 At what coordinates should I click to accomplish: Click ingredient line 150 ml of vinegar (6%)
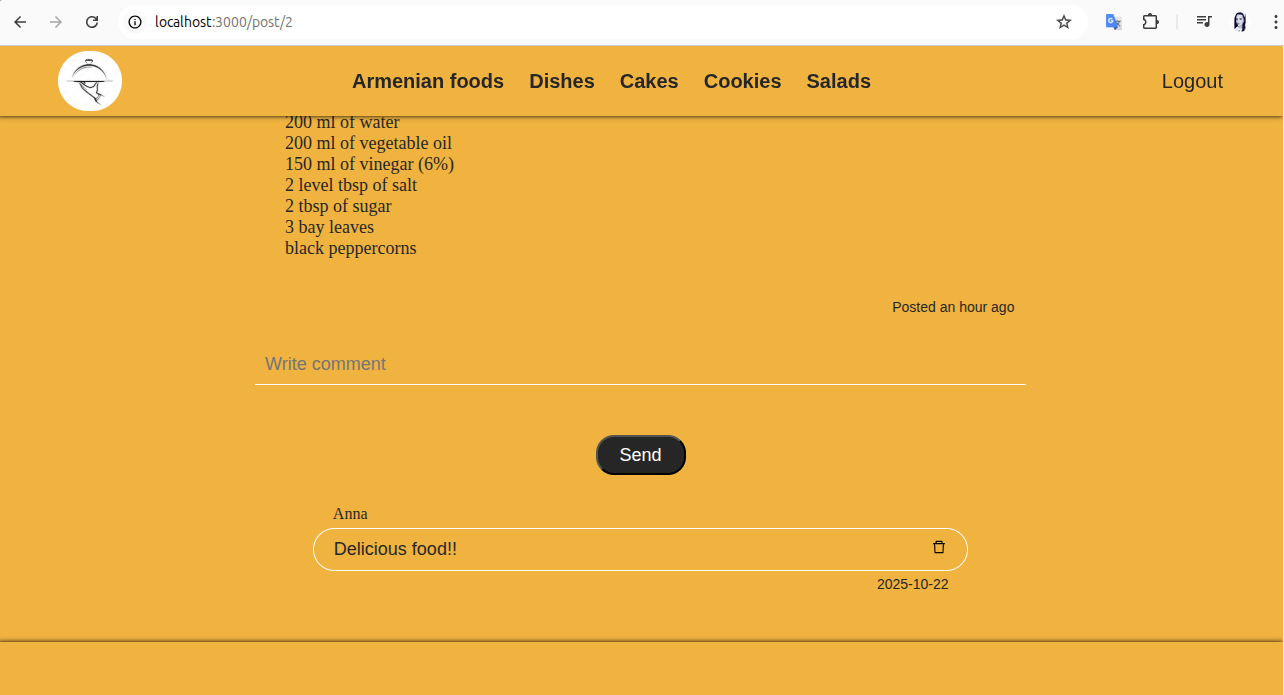pos(369,164)
